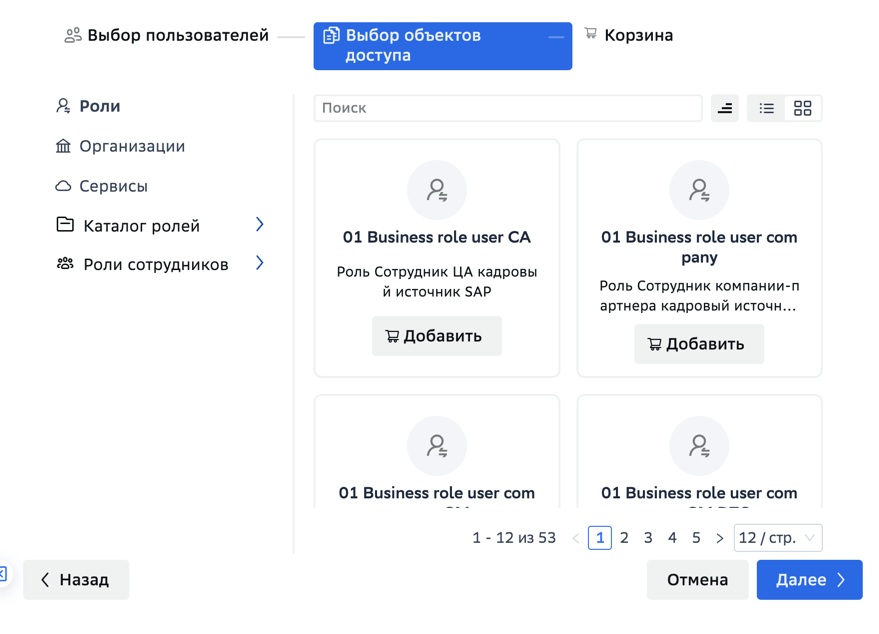This screenshot has height=634, width=879.
Task: Select the Выбор объектов доступа step
Action: [x=443, y=46]
